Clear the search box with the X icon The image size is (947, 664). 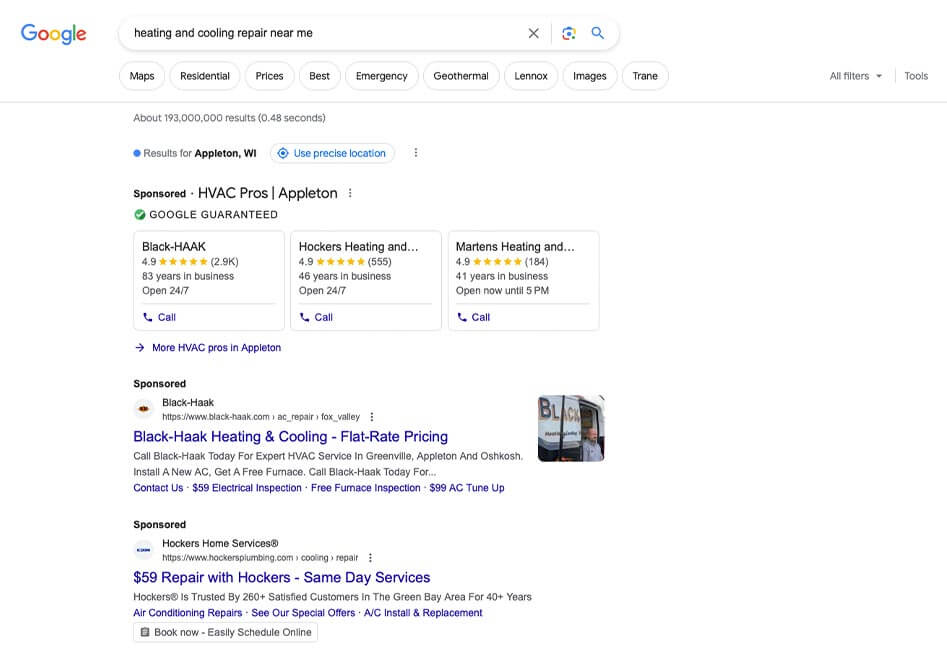(x=533, y=33)
